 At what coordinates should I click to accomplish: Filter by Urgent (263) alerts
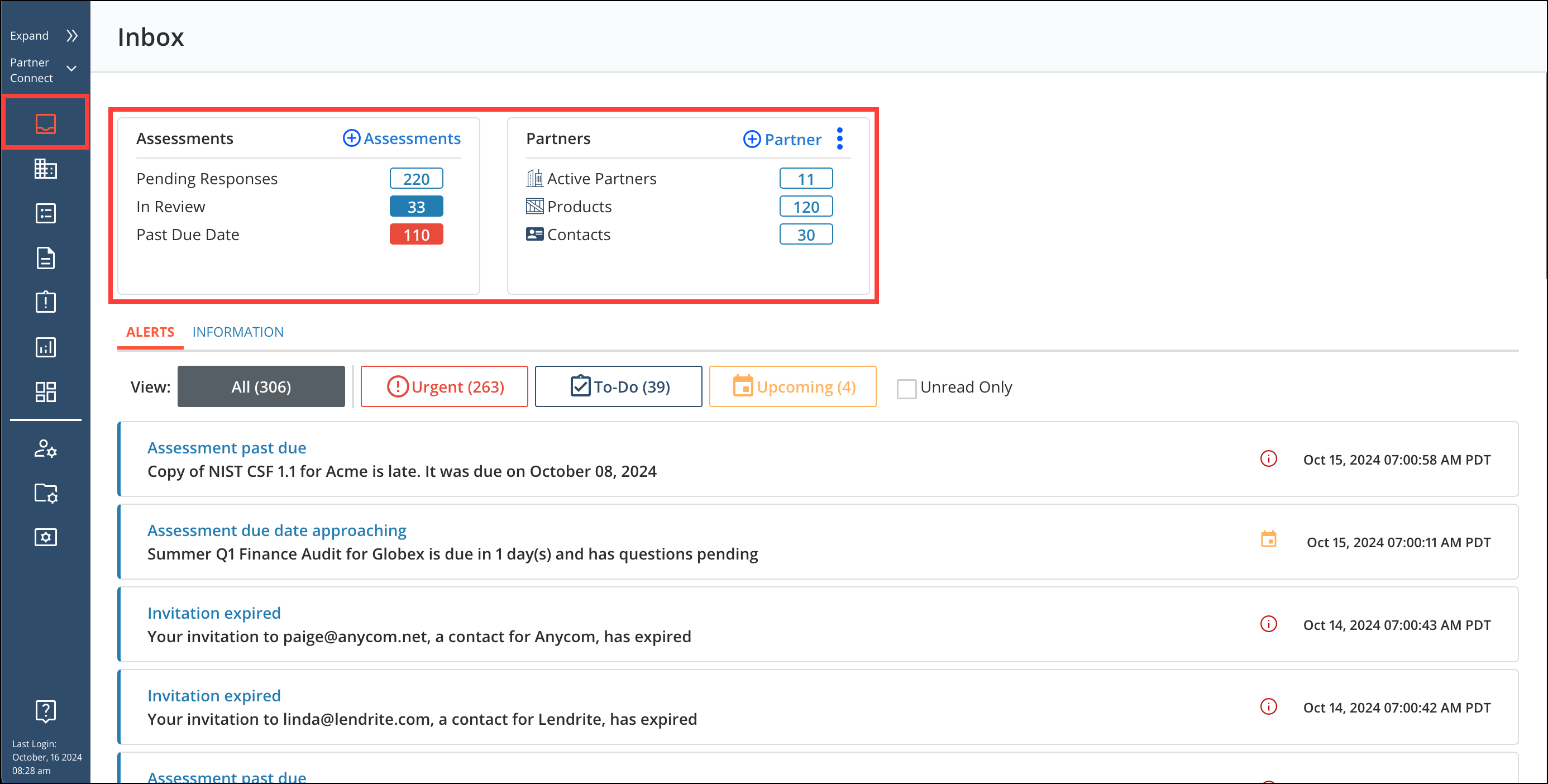pos(444,386)
